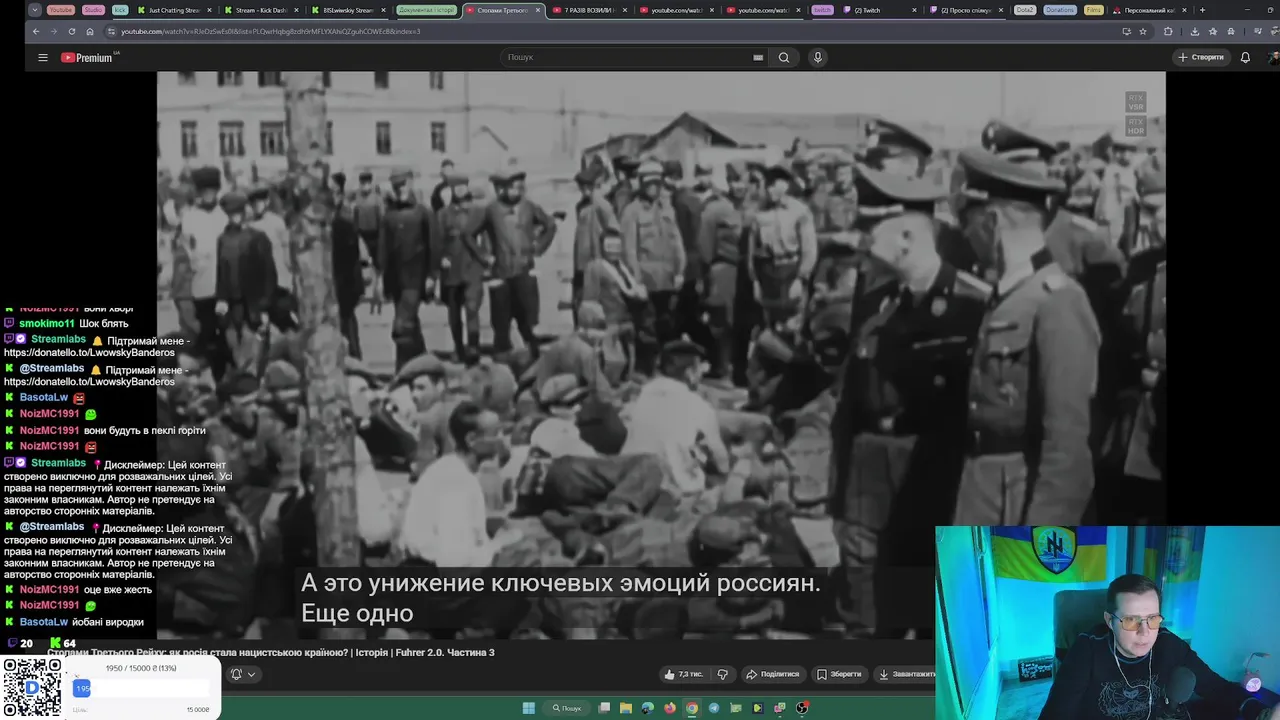Click smokimo11 username in chat
Screen dimensions: 1280x720
(x=46, y=324)
